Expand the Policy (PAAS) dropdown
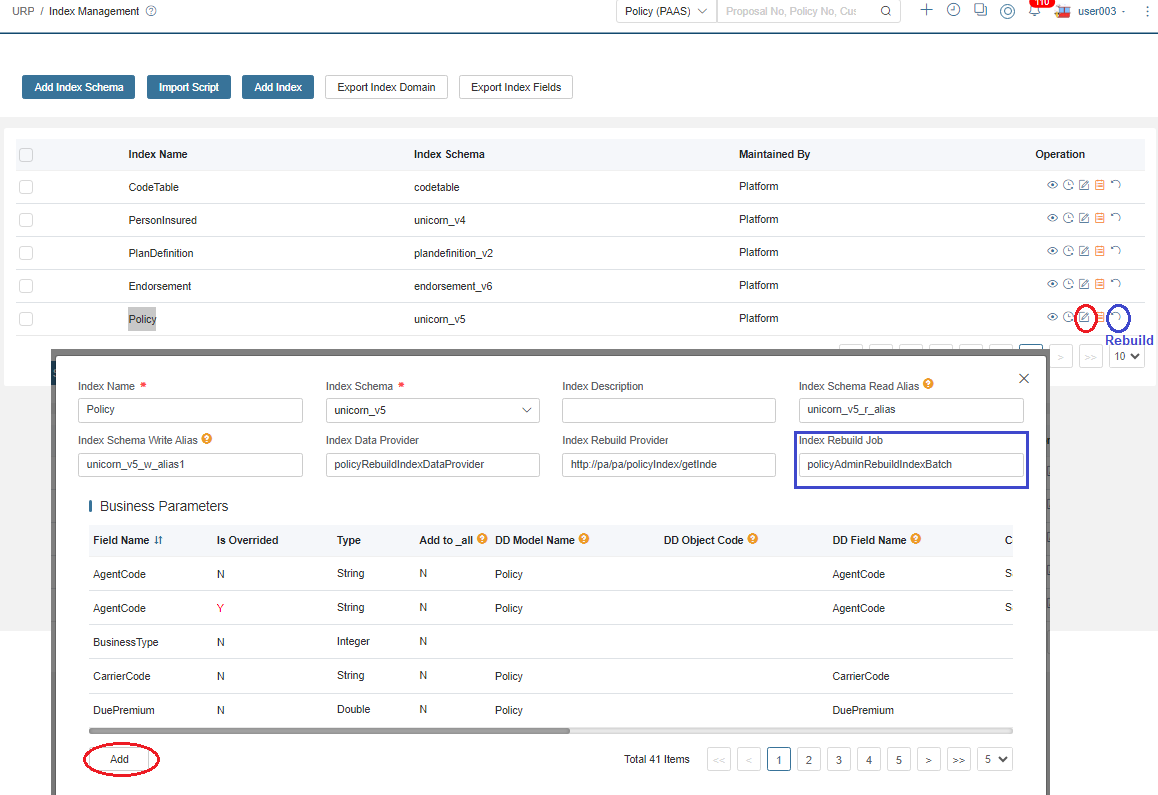Image resolution: width=1158 pixels, height=795 pixels. 666,11
